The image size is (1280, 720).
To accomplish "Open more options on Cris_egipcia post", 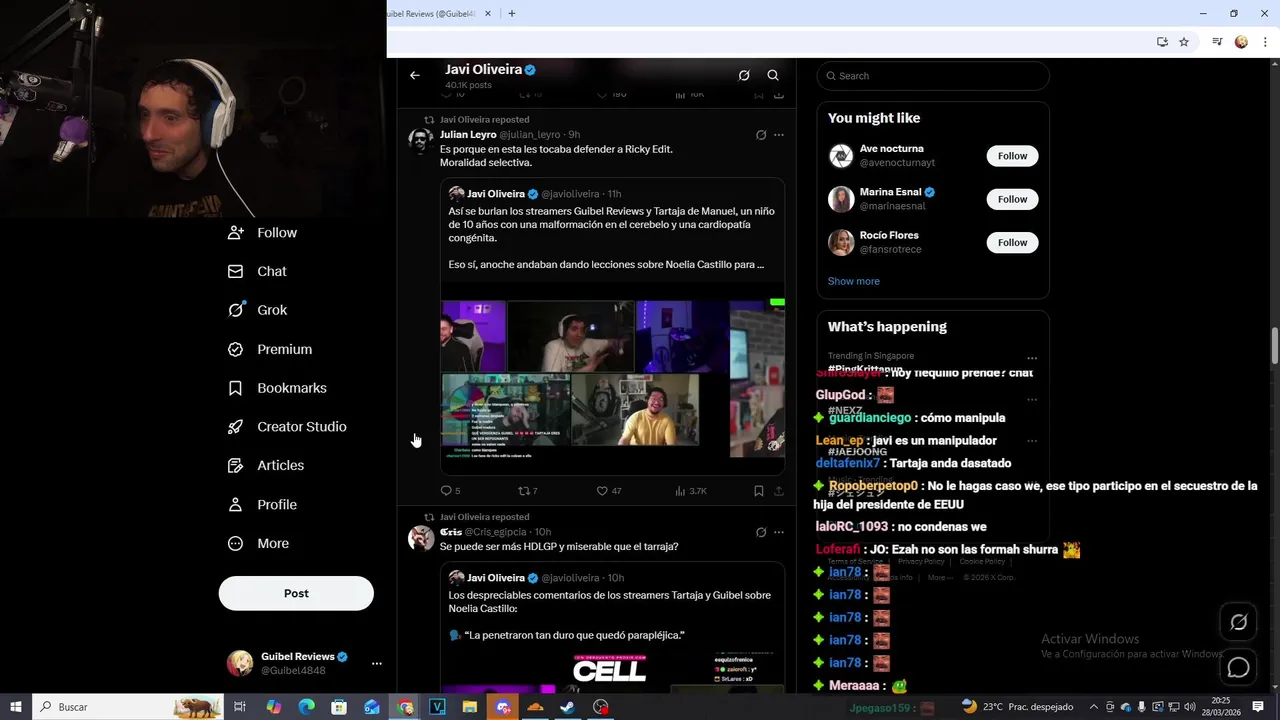I will (779, 532).
